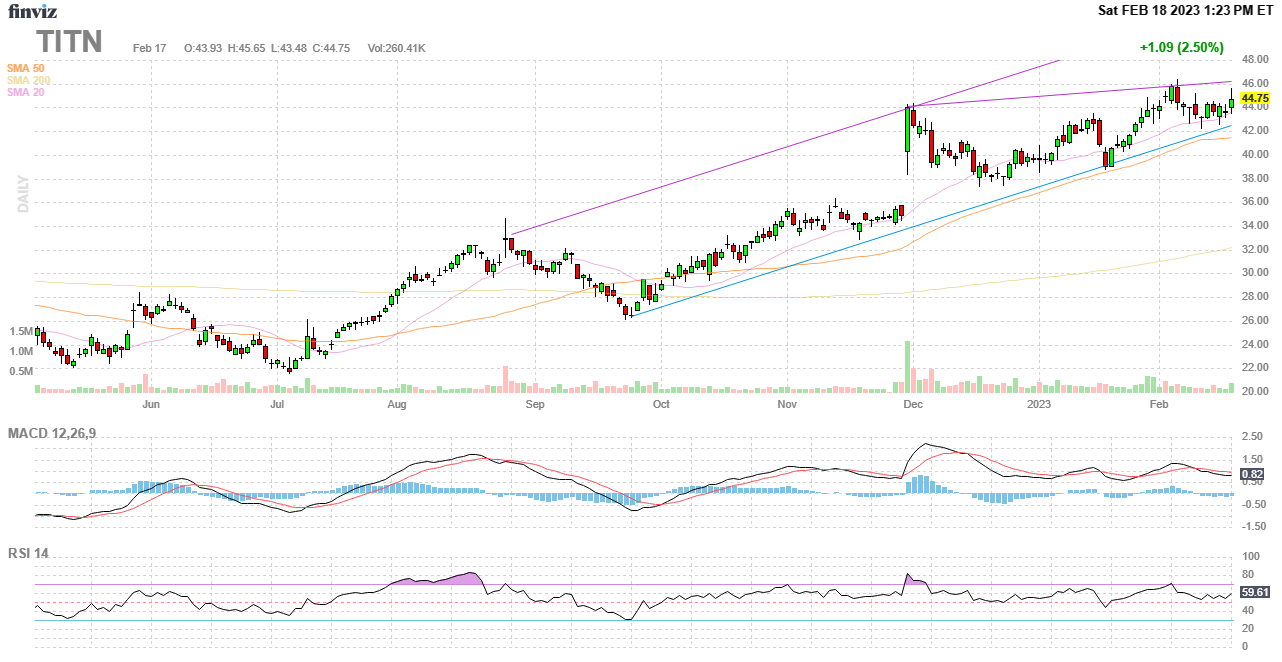Click the RSI 14 indicator title
Viewport: 1282px width, 662px height.
pos(31,551)
